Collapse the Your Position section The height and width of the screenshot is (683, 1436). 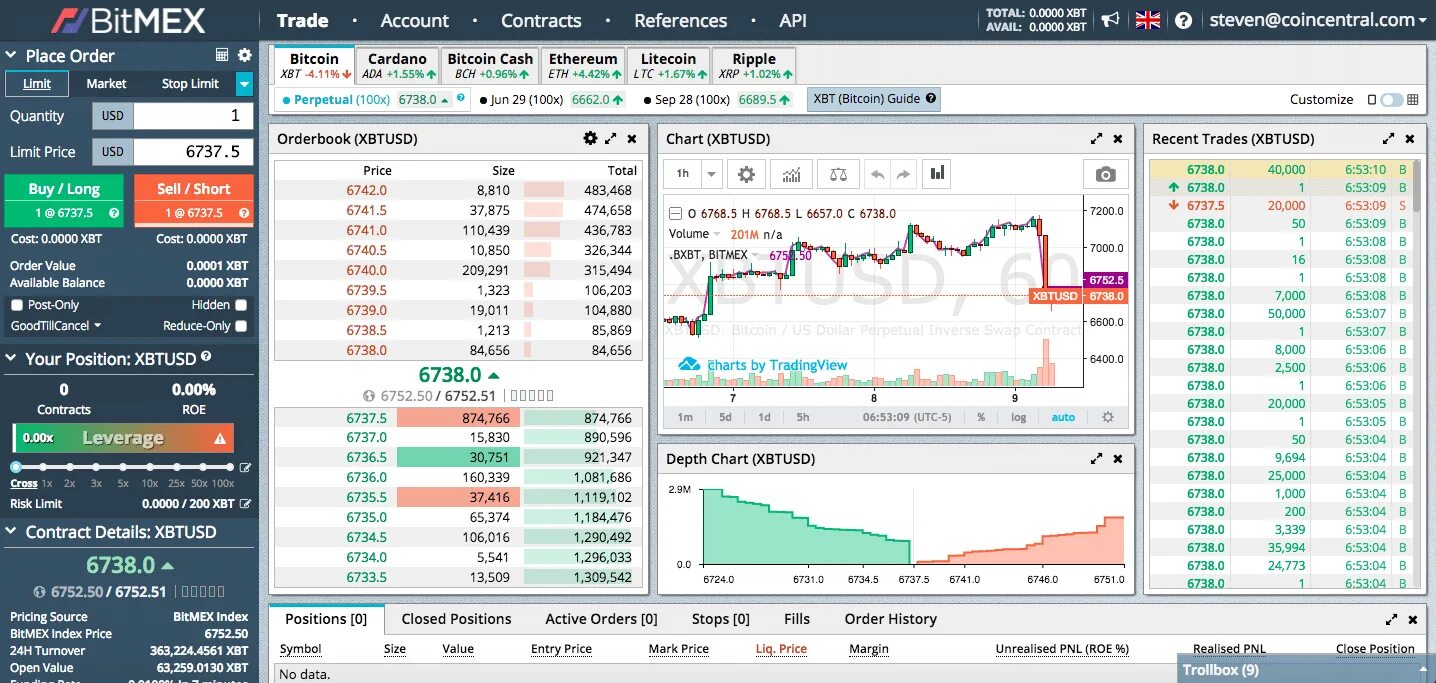click(x=11, y=359)
